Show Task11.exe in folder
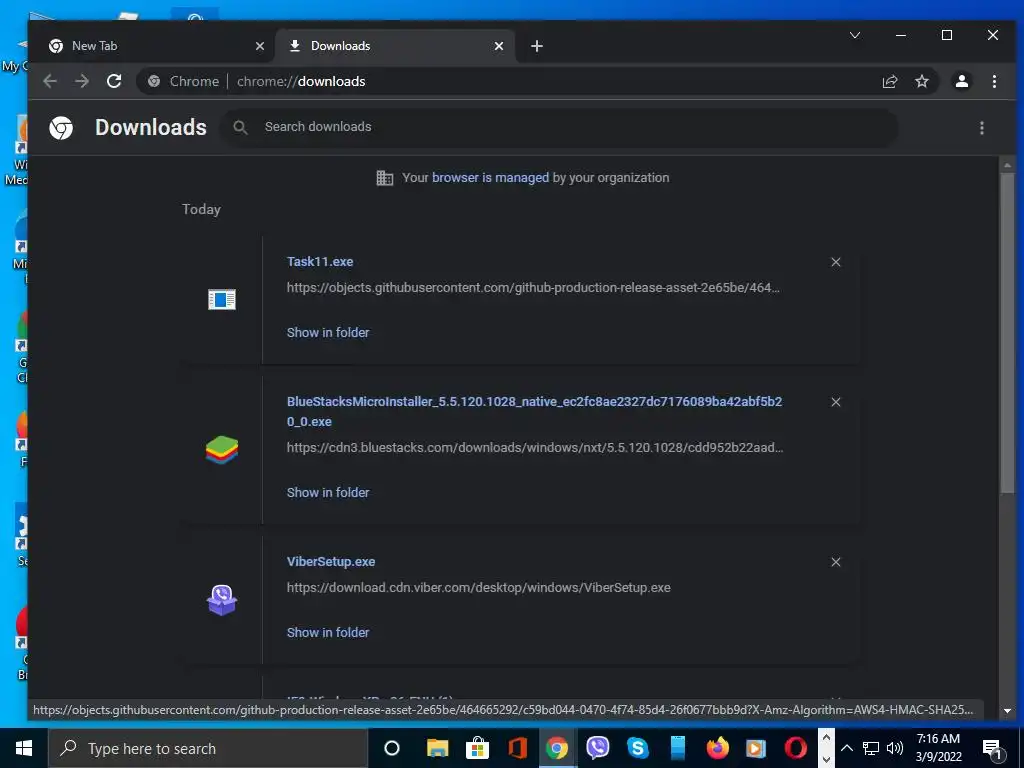The width and height of the screenshot is (1024, 768). tap(328, 332)
